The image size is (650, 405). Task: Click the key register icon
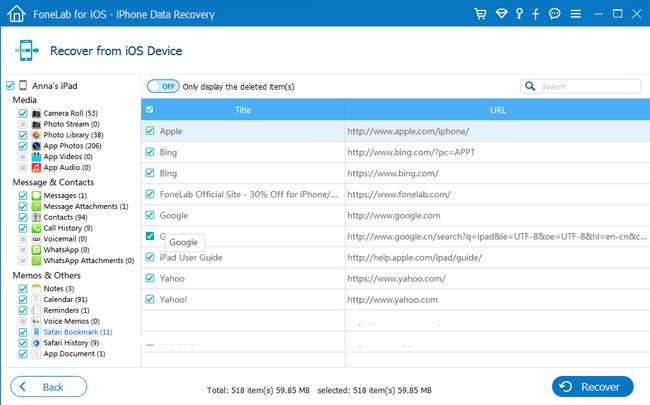click(x=519, y=14)
